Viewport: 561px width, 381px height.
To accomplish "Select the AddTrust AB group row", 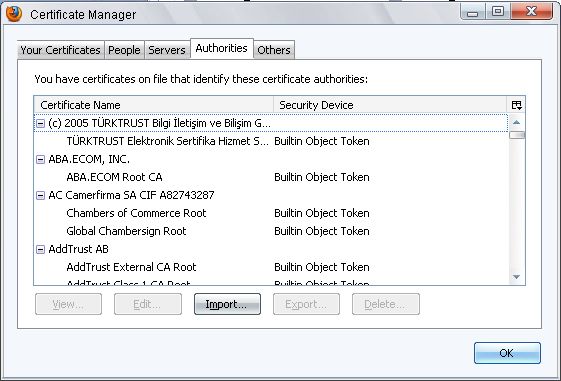I will [x=271, y=249].
